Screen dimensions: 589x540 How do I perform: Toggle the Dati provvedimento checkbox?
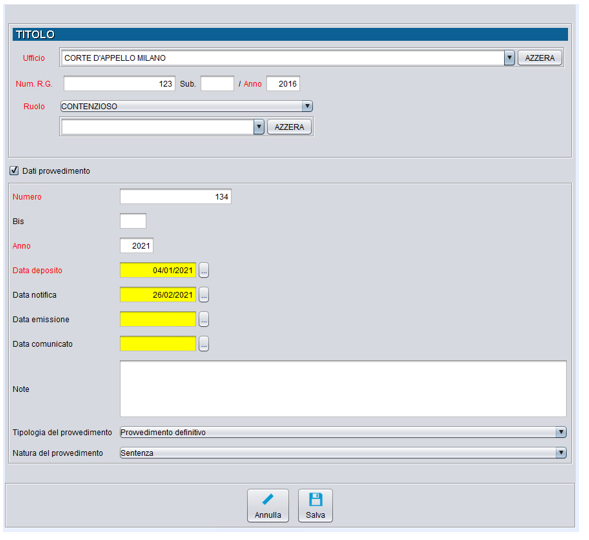coord(14,170)
